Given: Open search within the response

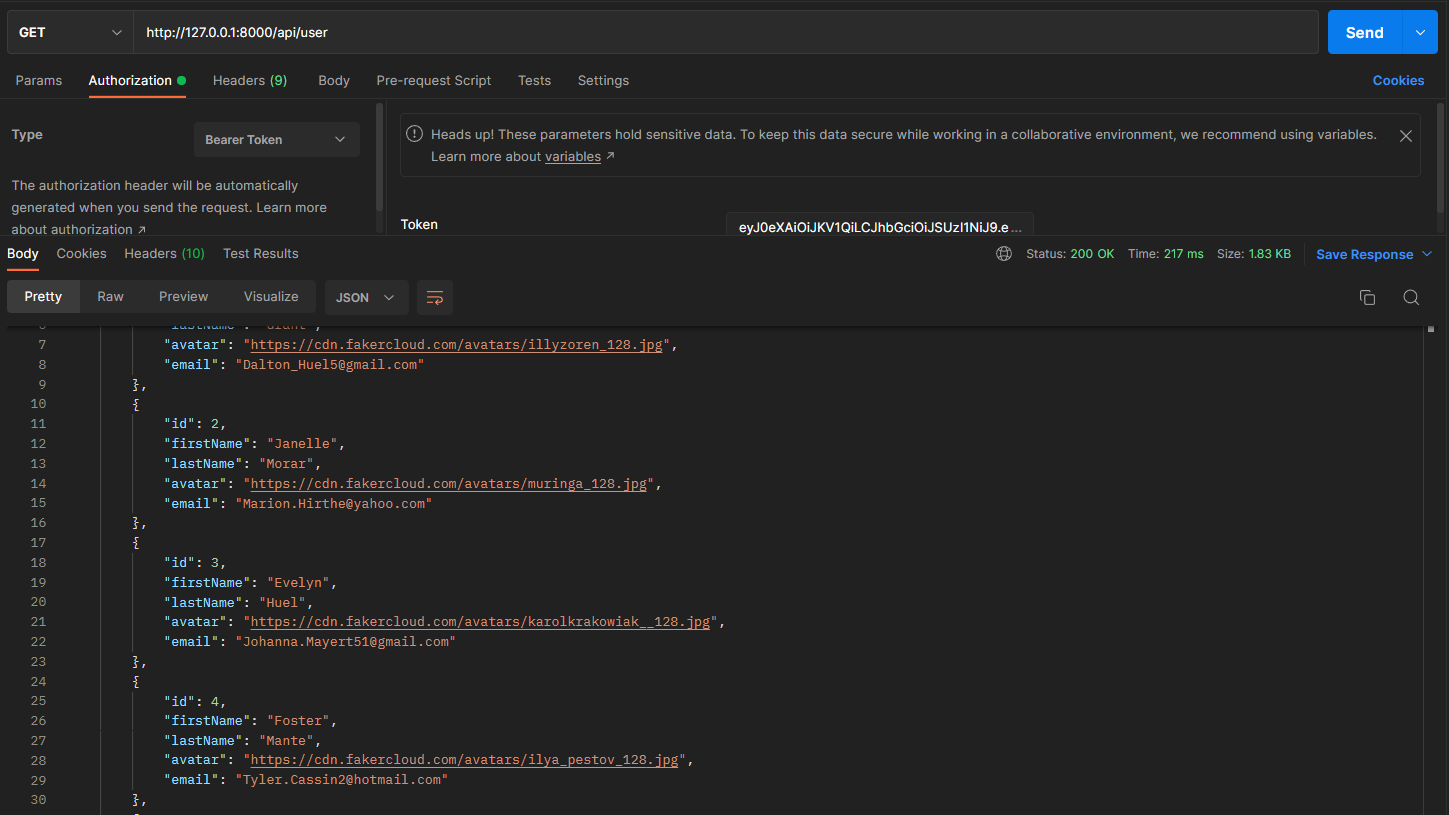Looking at the screenshot, I should click(x=1411, y=297).
